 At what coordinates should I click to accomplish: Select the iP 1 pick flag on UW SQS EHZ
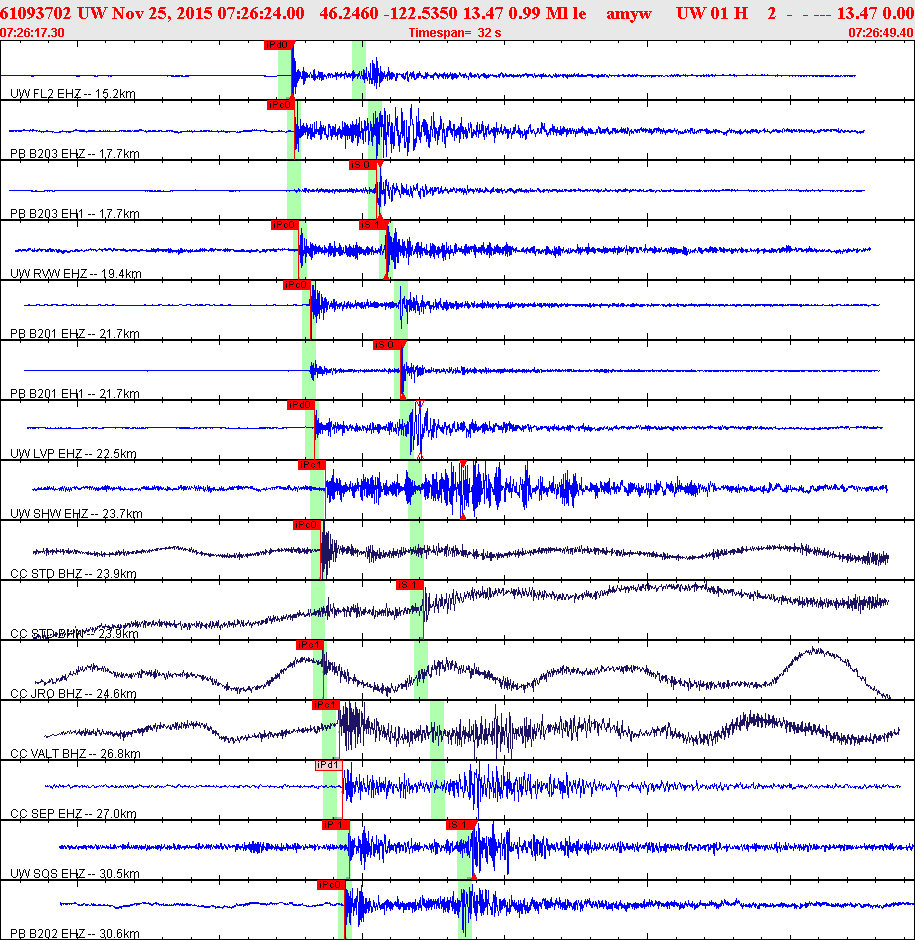335,825
